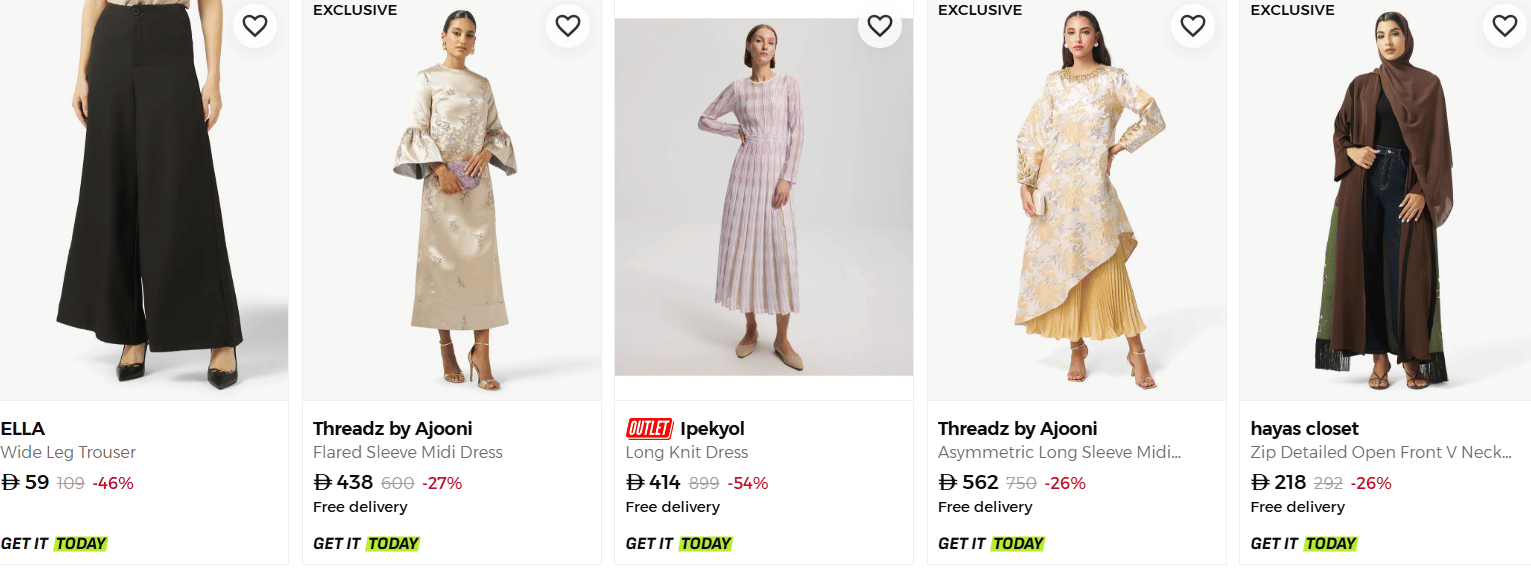Click EXCLUSIVE label on hayas closet item

[1292, 10]
